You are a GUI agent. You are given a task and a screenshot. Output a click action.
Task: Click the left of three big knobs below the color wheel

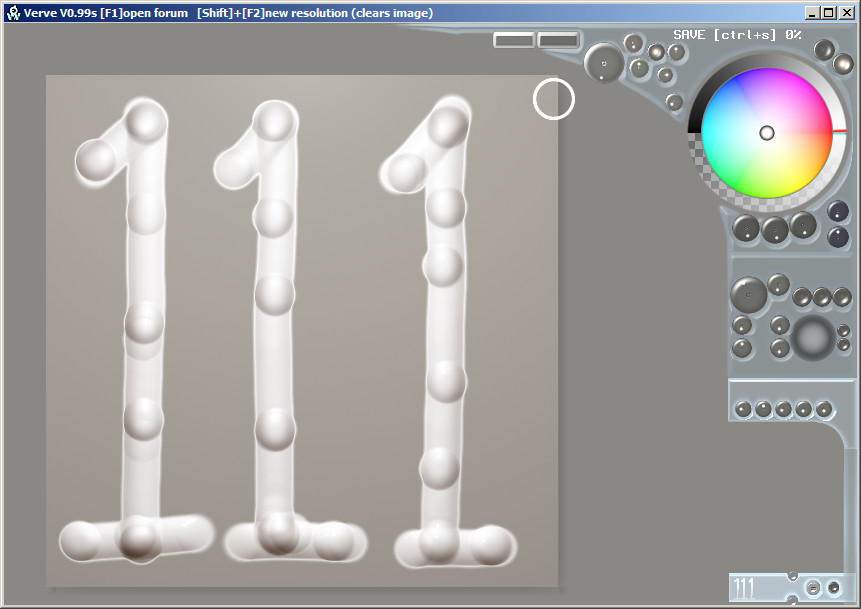(x=746, y=228)
